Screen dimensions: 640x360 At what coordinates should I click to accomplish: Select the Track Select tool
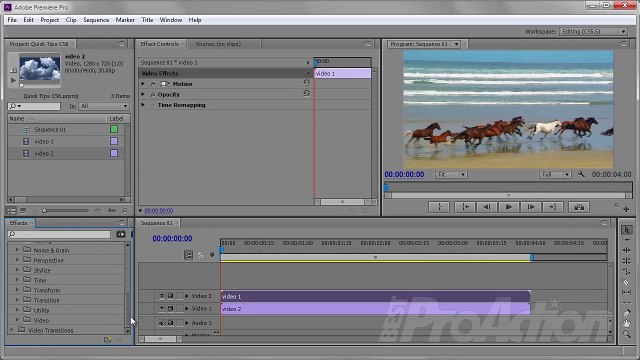[627, 240]
